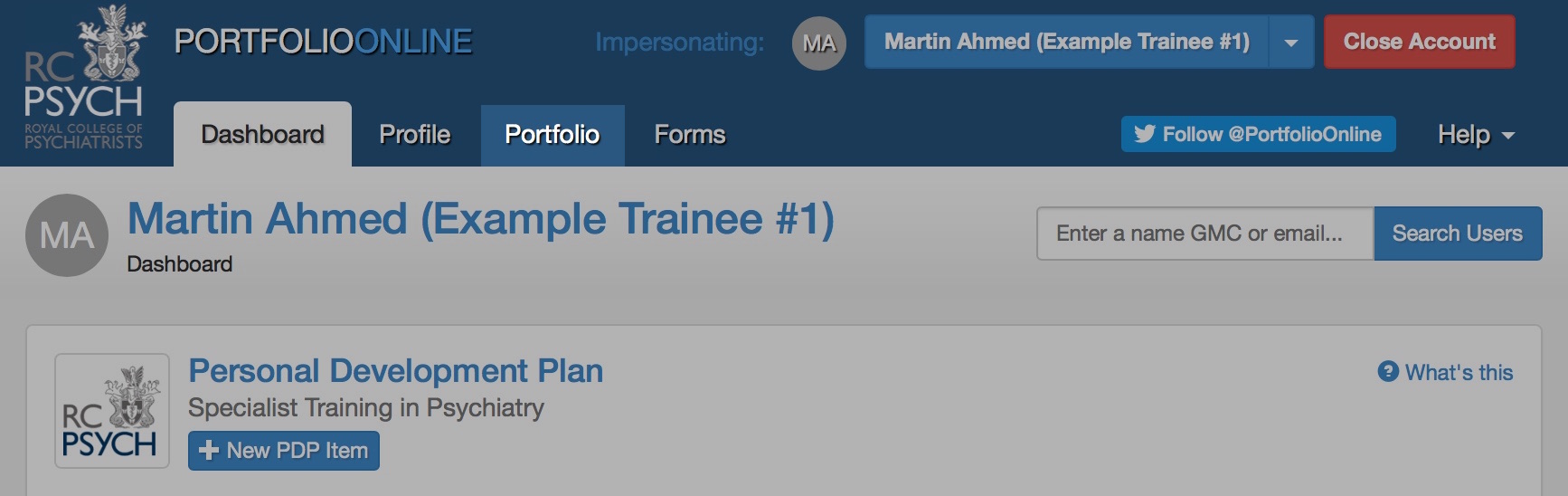Click the plus icon on New PDP Item
The height and width of the screenshot is (496, 1568).
tap(209, 451)
